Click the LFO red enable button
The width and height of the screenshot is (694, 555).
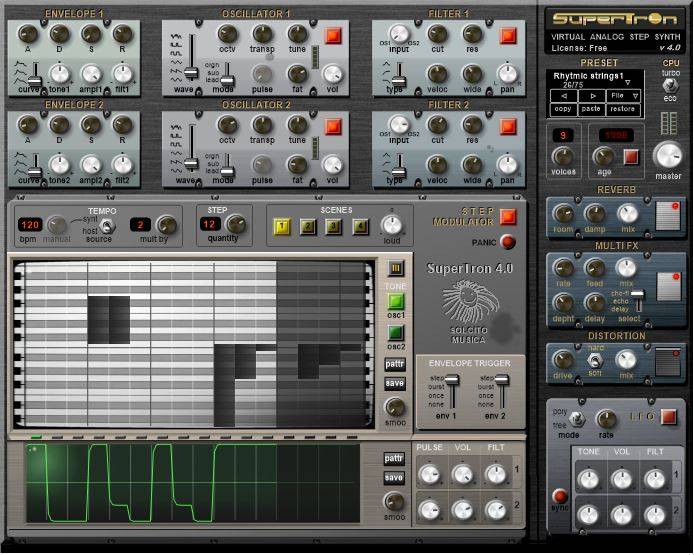click(669, 416)
